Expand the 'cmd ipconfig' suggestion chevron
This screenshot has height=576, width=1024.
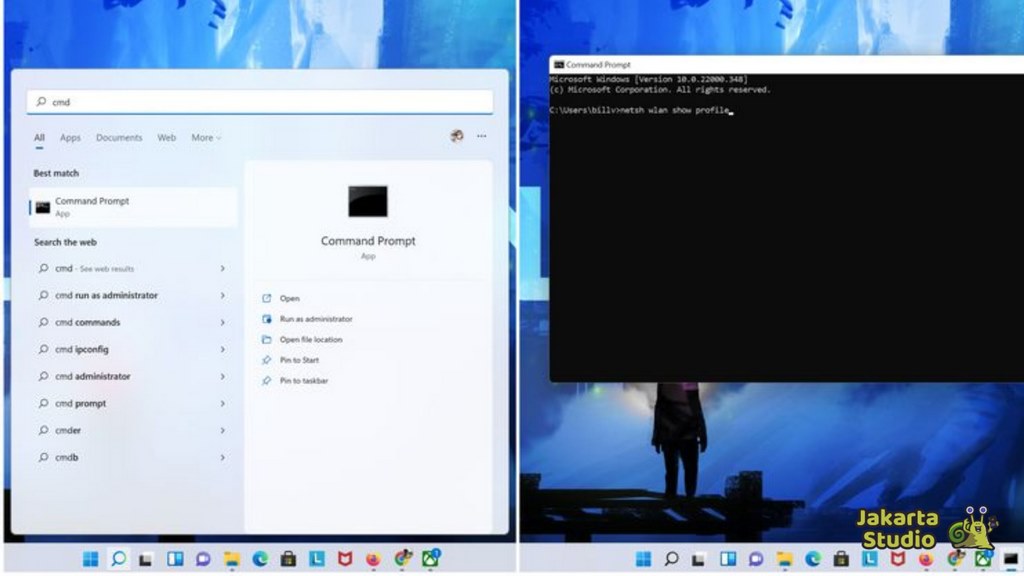coord(222,350)
